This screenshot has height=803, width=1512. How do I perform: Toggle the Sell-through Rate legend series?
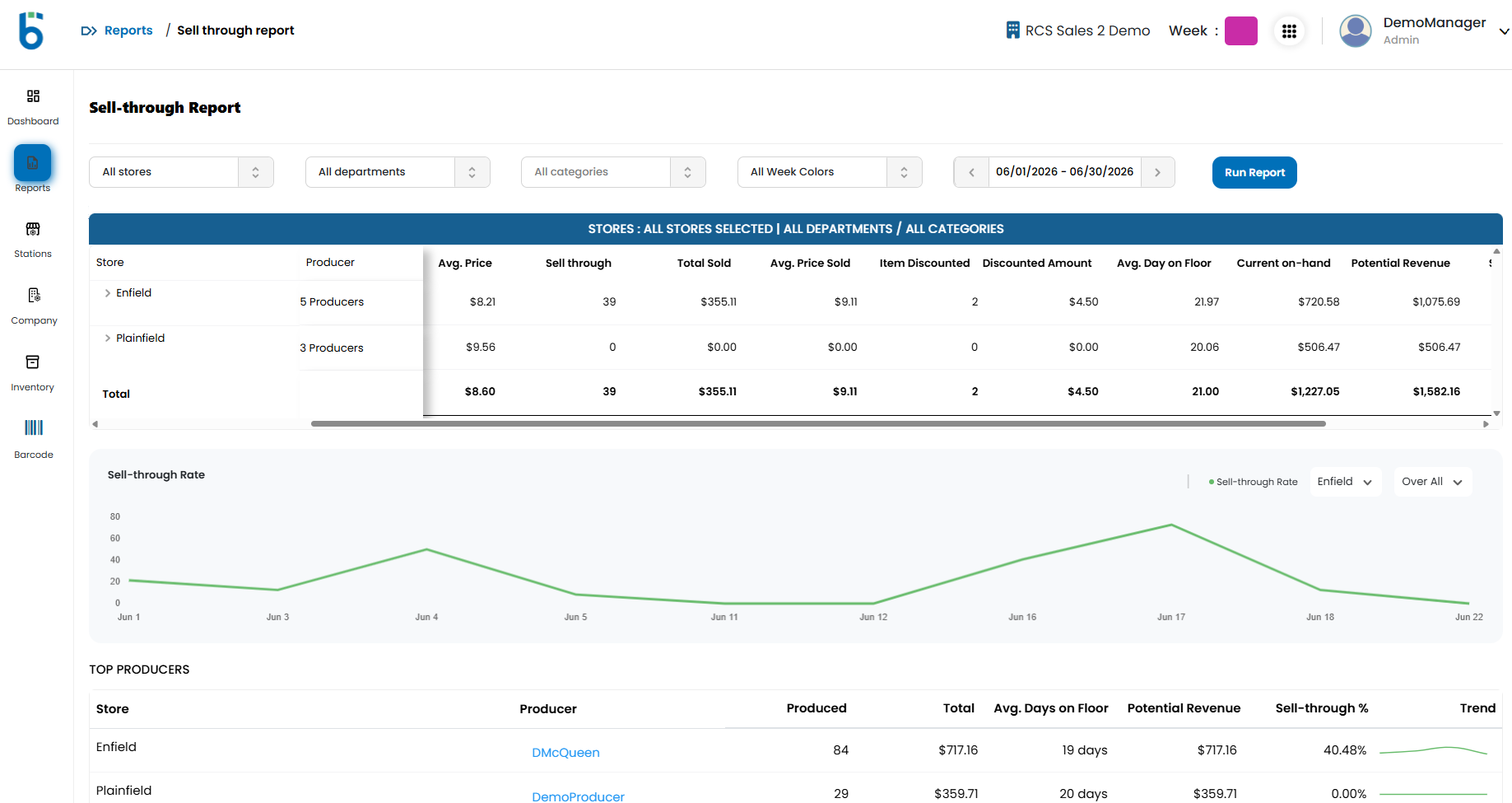(1253, 483)
